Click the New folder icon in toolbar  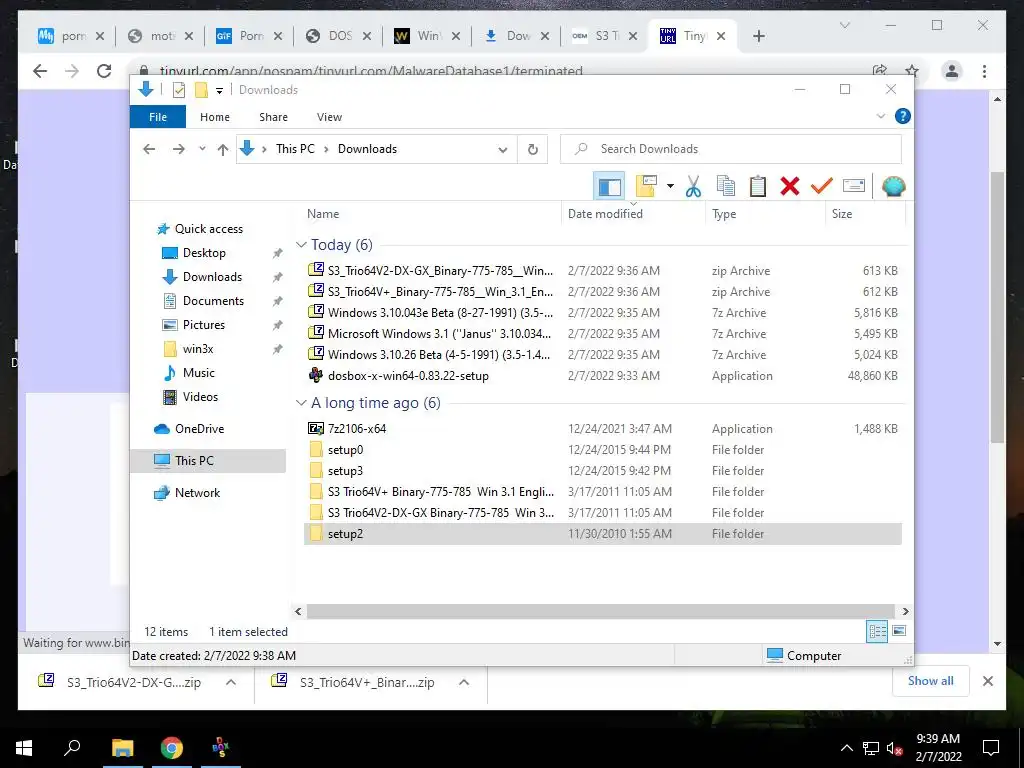pyautogui.click(x=646, y=187)
